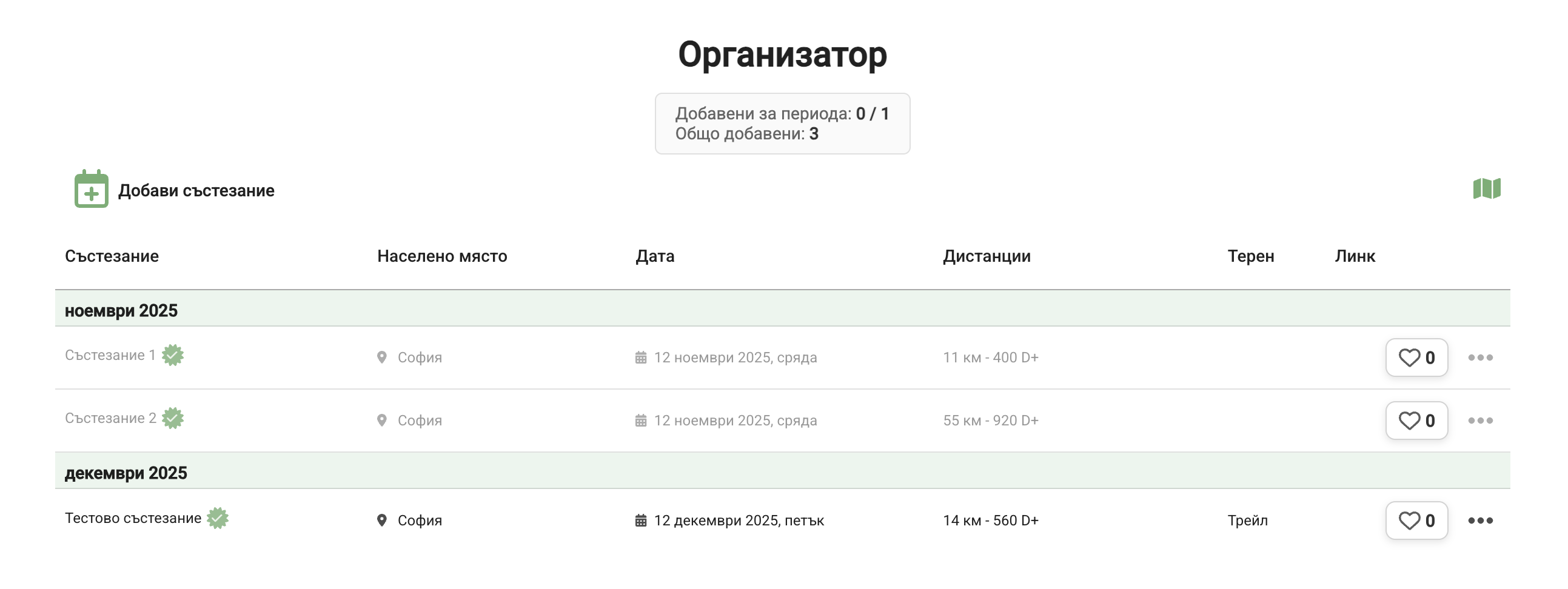
Task: Open the map view icon
Action: pyautogui.click(x=1486, y=188)
